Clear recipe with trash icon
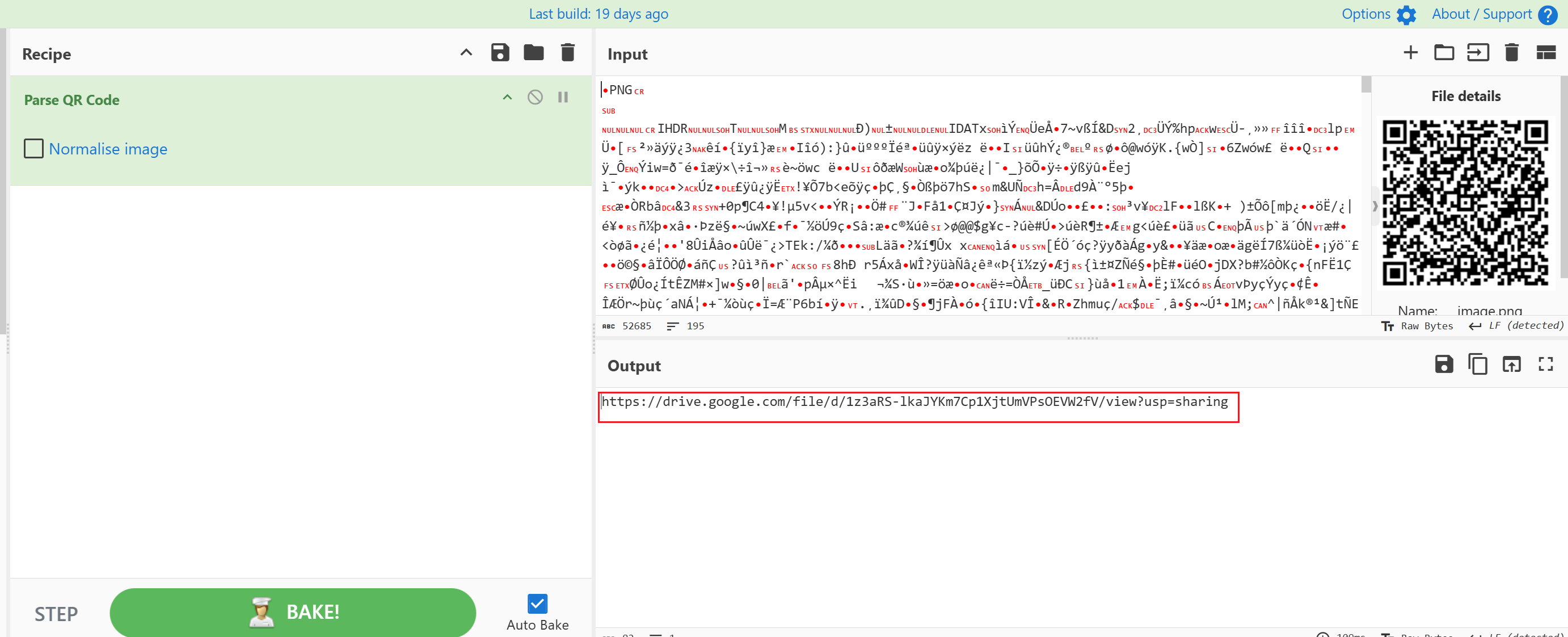Viewport: 1568px width, 637px height. pyautogui.click(x=567, y=53)
